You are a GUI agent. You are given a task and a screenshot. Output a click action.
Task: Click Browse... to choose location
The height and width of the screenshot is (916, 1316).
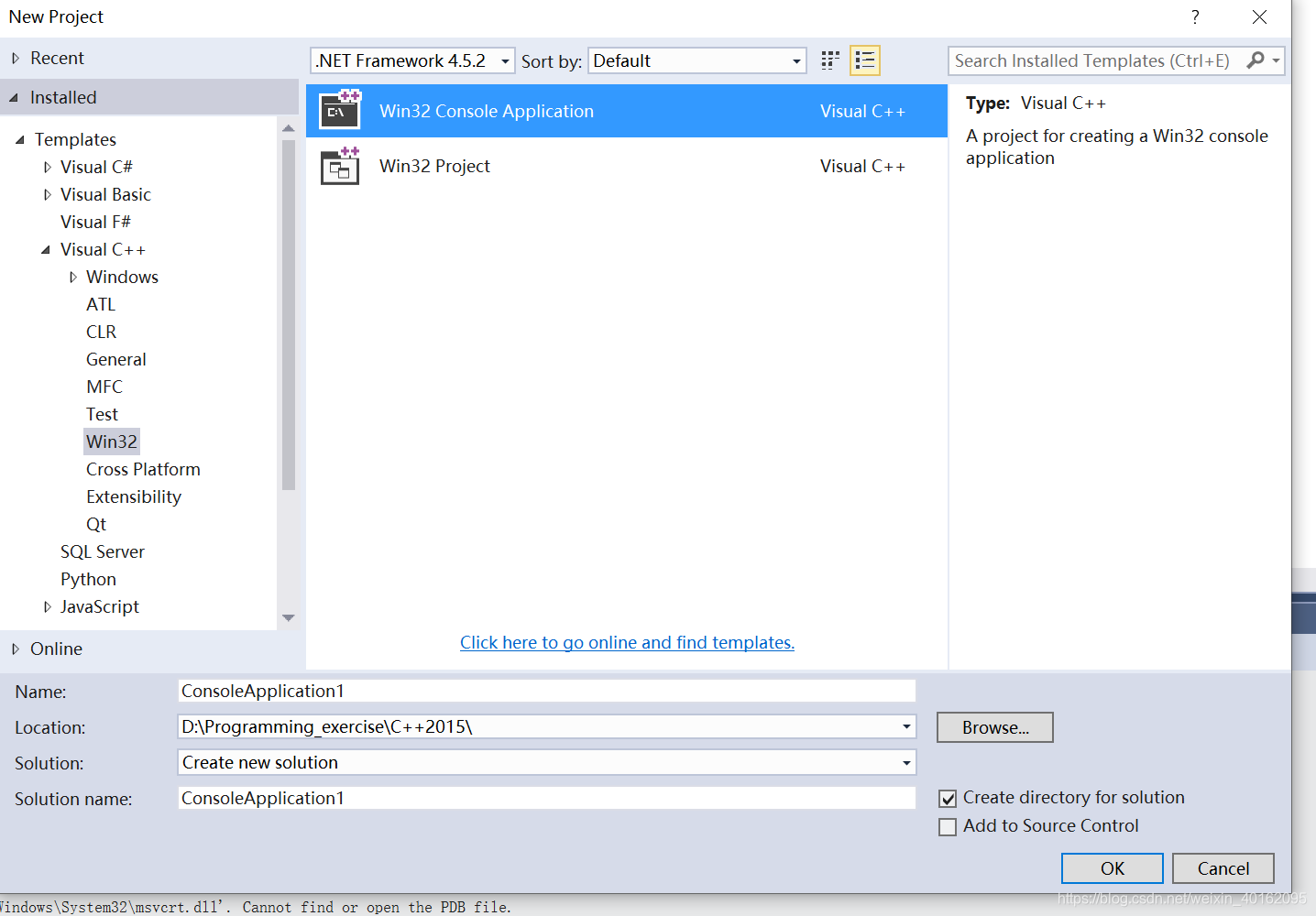click(x=995, y=727)
